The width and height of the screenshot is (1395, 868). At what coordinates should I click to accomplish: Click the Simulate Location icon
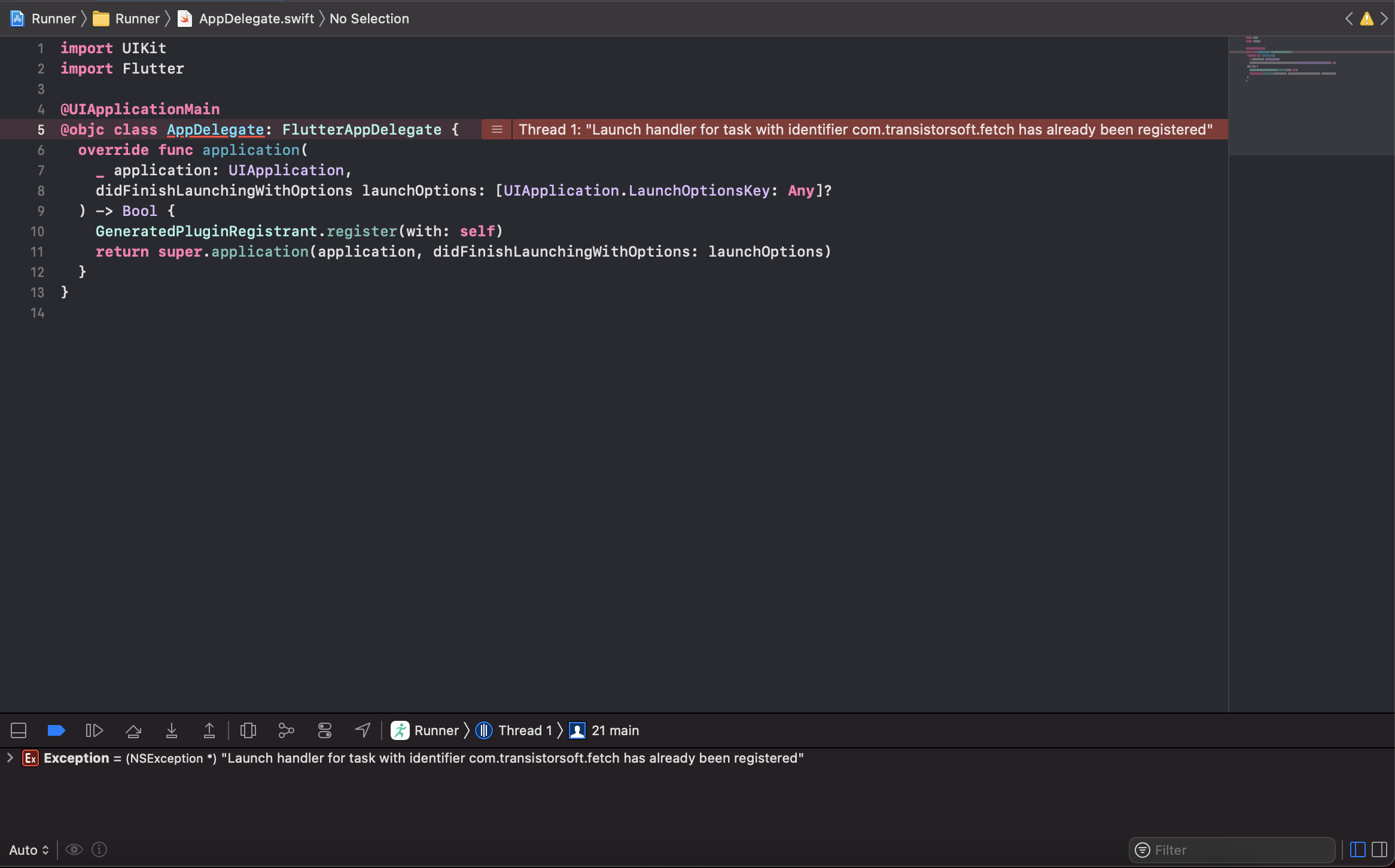click(362, 730)
